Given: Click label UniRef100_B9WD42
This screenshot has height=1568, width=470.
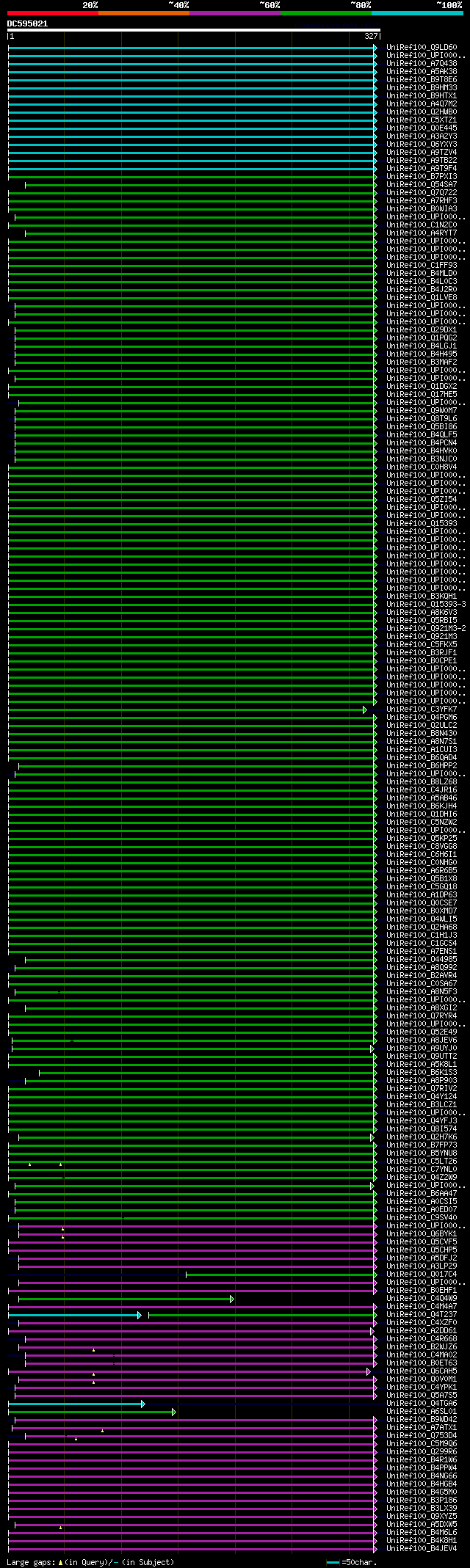Looking at the screenshot, I should click(422, 1420).
